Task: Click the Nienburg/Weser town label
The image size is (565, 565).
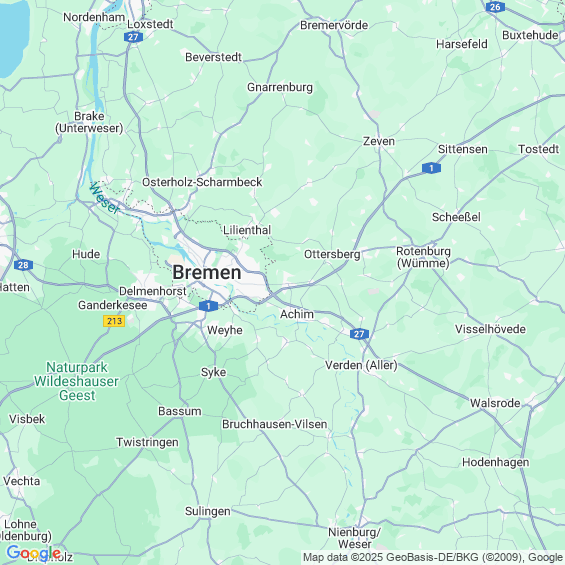Action: click(x=354, y=538)
